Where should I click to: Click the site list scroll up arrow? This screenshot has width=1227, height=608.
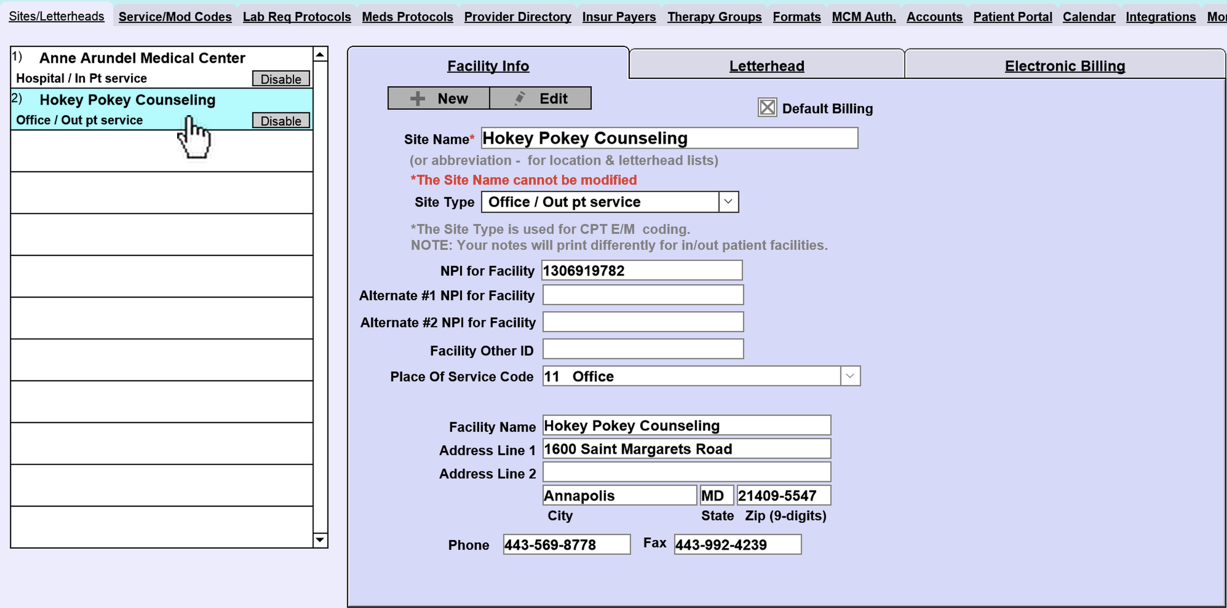pyautogui.click(x=320, y=55)
